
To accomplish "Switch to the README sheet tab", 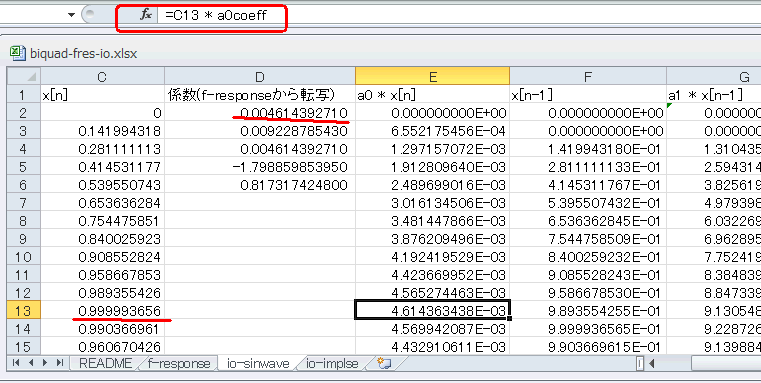I will pyautogui.click(x=105, y=363).
